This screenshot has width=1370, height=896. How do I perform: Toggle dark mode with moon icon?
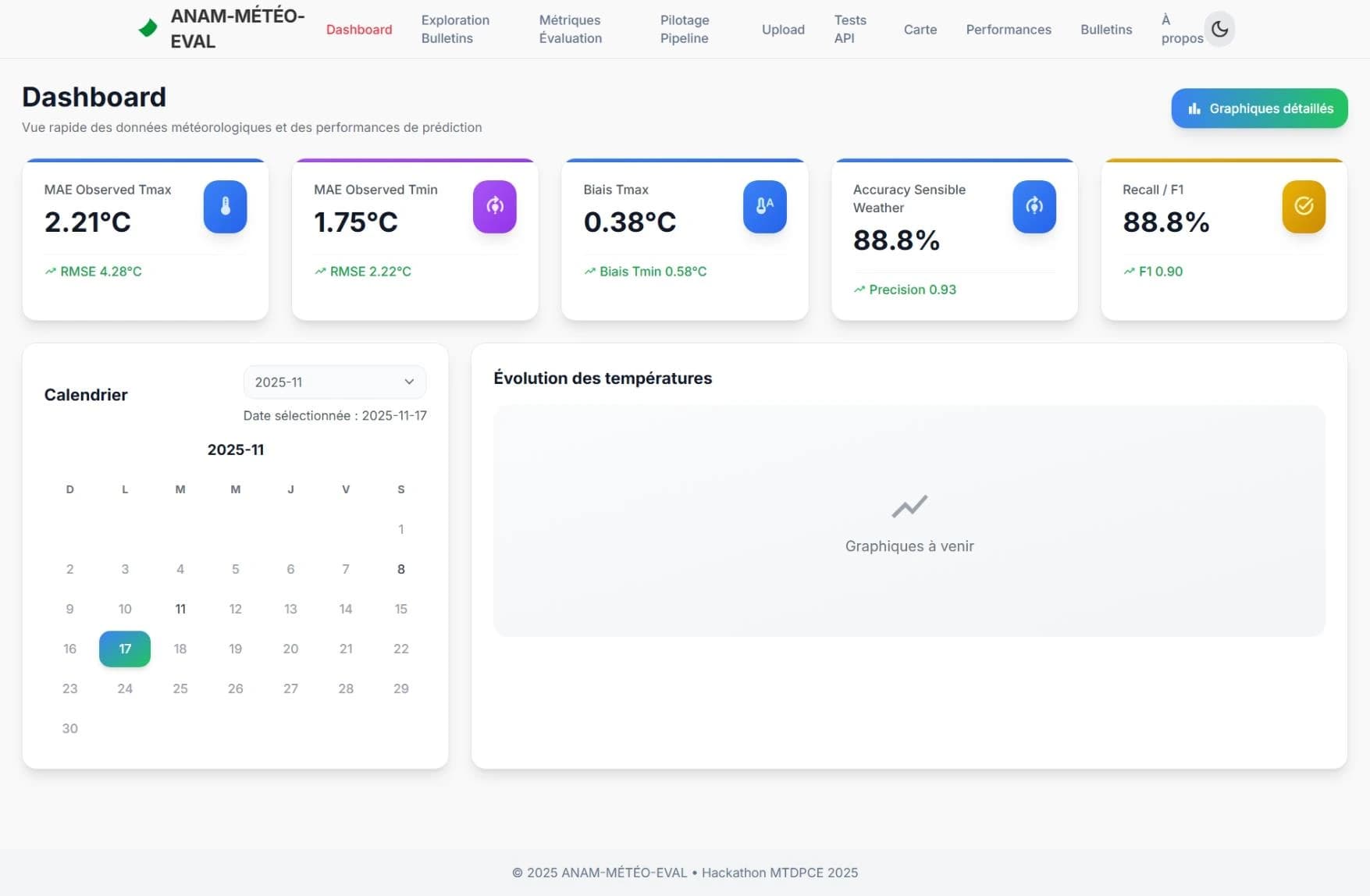[1219, 30]
